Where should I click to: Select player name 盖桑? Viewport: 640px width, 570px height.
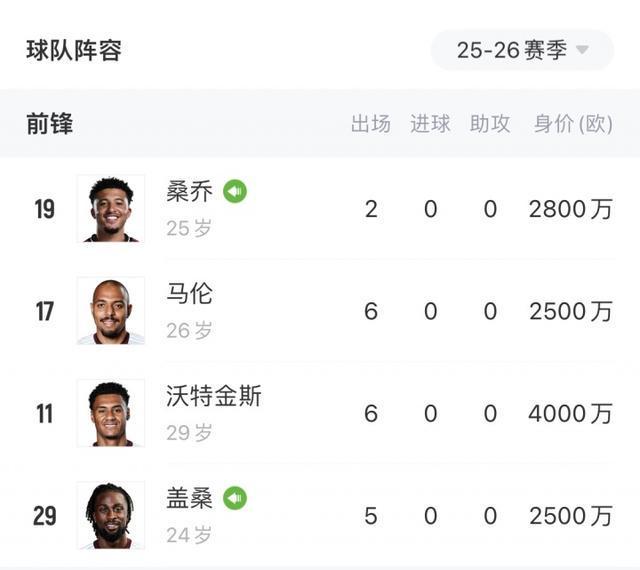click(190, 498)
